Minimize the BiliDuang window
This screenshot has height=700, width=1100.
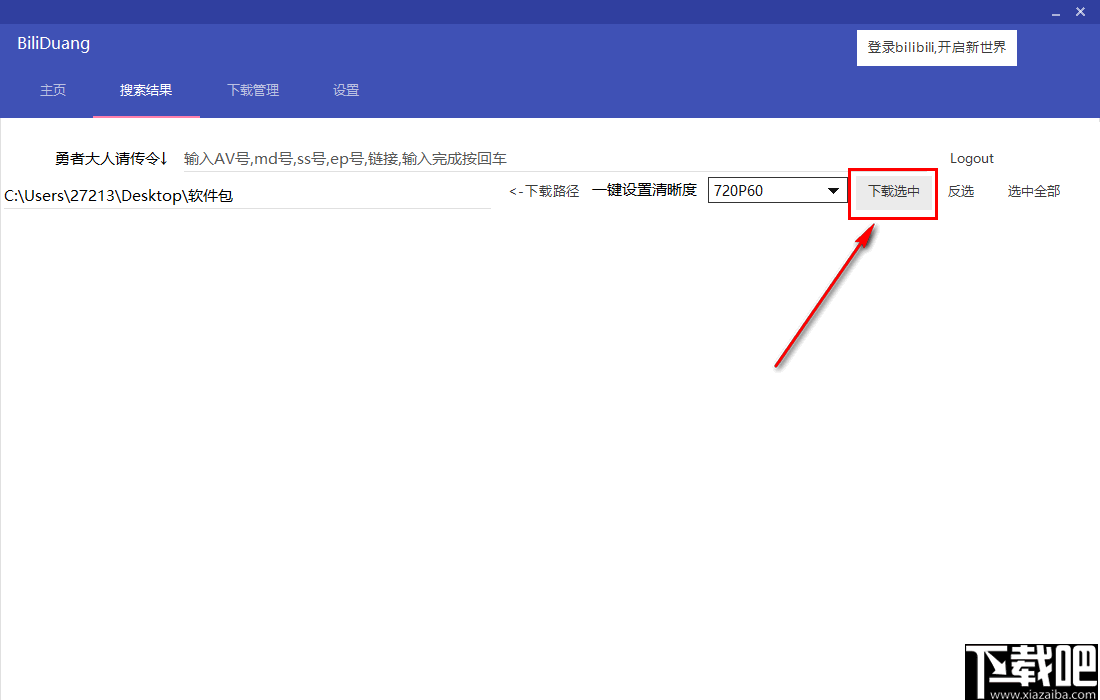coord(1055,12)
